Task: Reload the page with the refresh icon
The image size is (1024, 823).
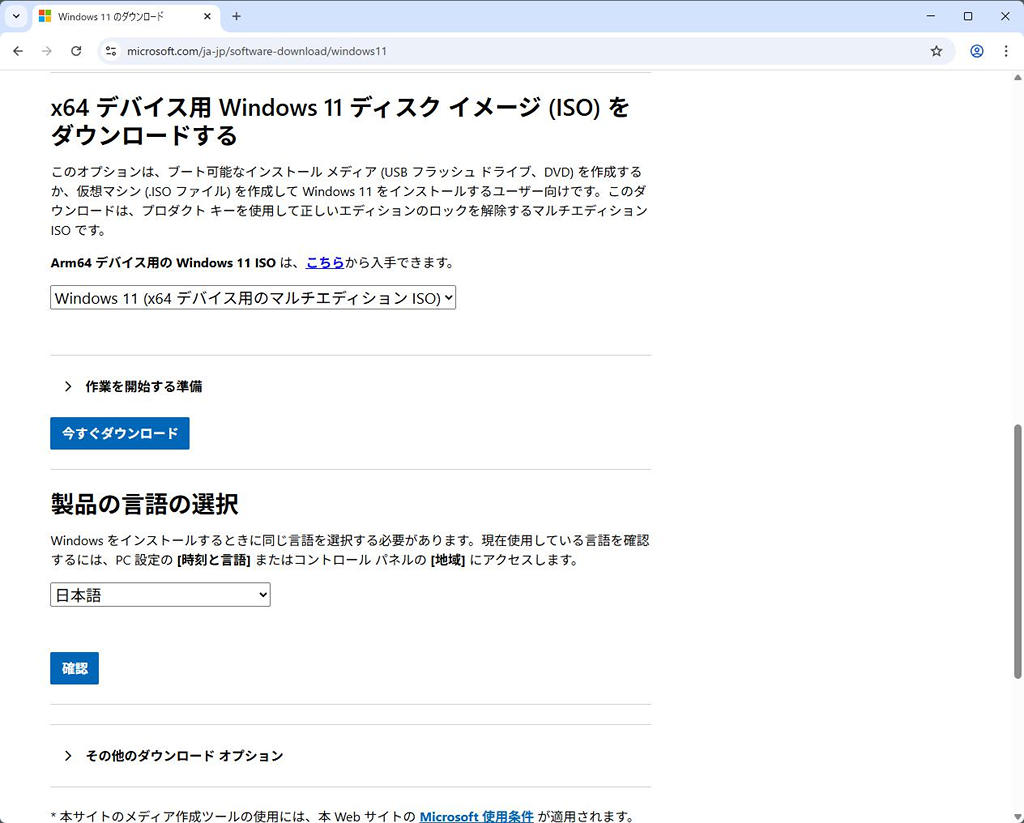Action: (76, 51)
